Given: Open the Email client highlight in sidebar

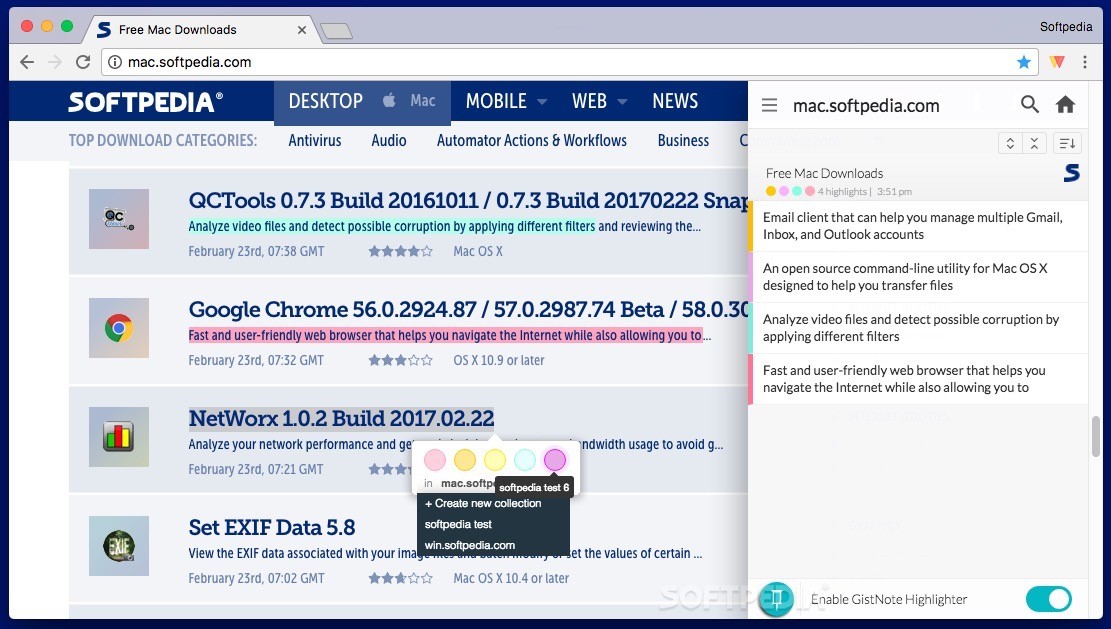Looking at the screenshot, I should (918, 226).
